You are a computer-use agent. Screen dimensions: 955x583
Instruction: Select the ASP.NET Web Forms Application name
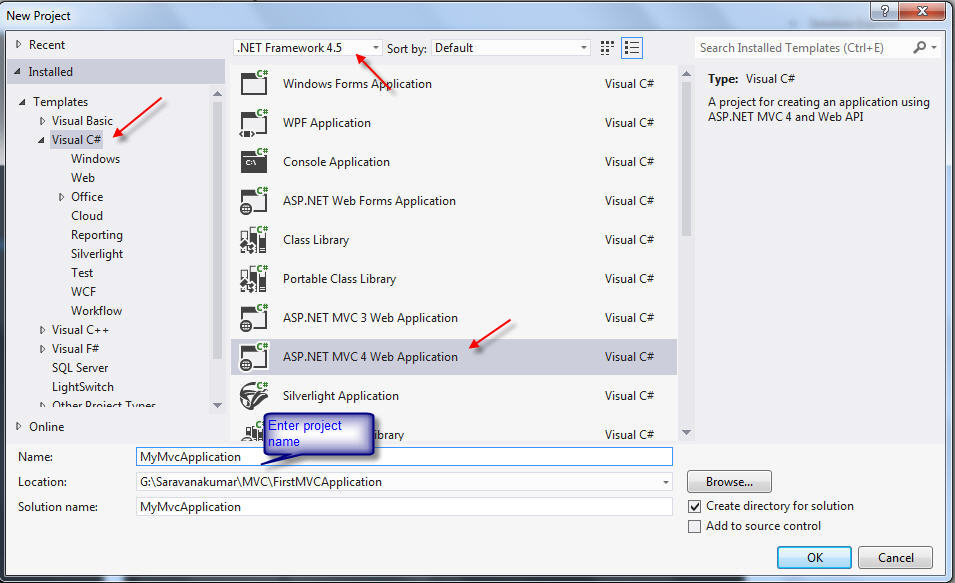pos(369,200)
